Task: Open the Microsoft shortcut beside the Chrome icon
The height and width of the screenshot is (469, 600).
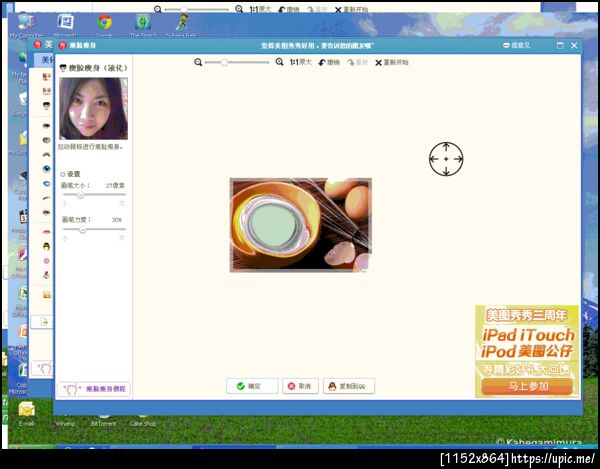Action: 65,22
